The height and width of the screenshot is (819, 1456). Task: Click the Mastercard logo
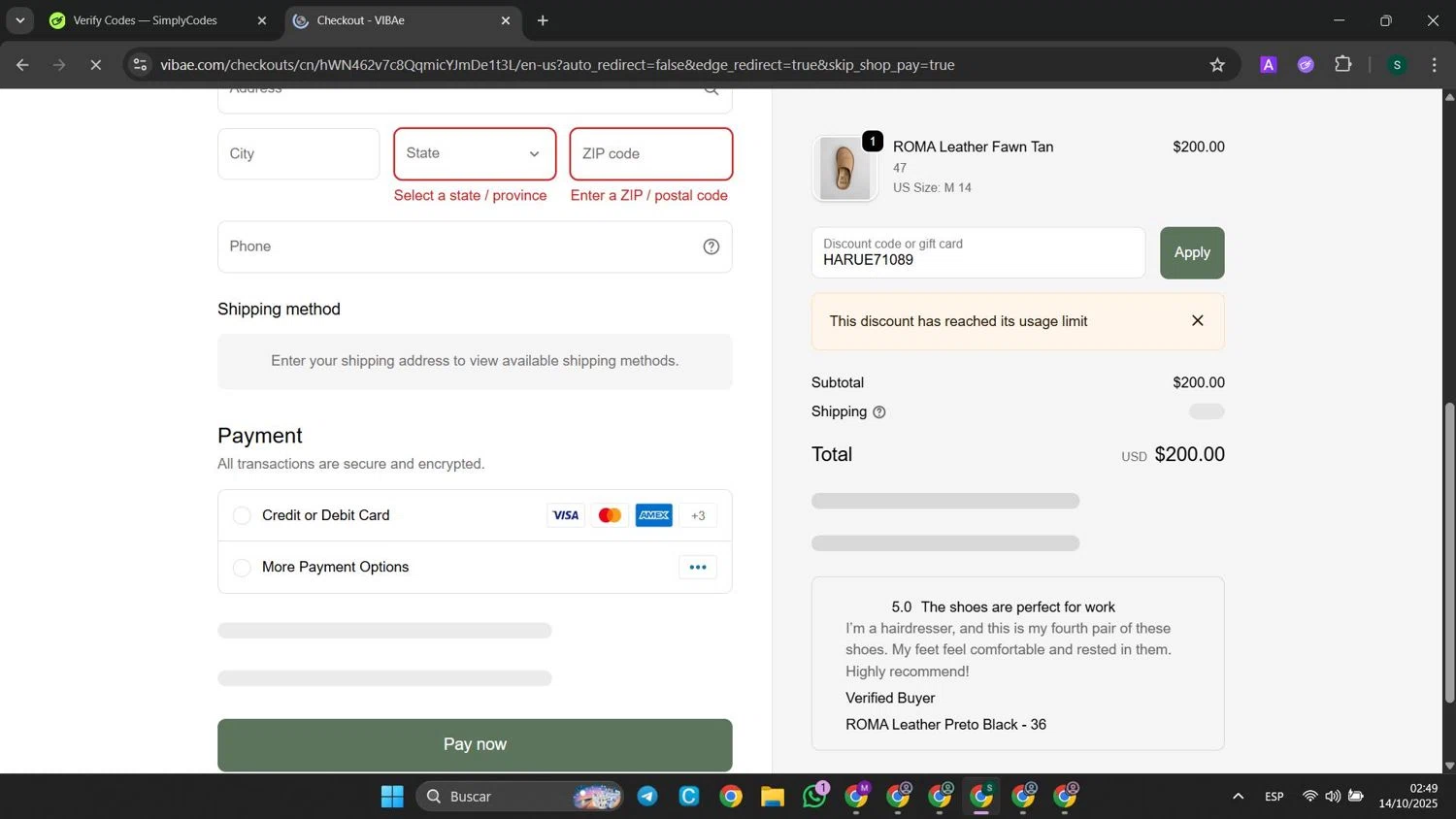[610, 515]
